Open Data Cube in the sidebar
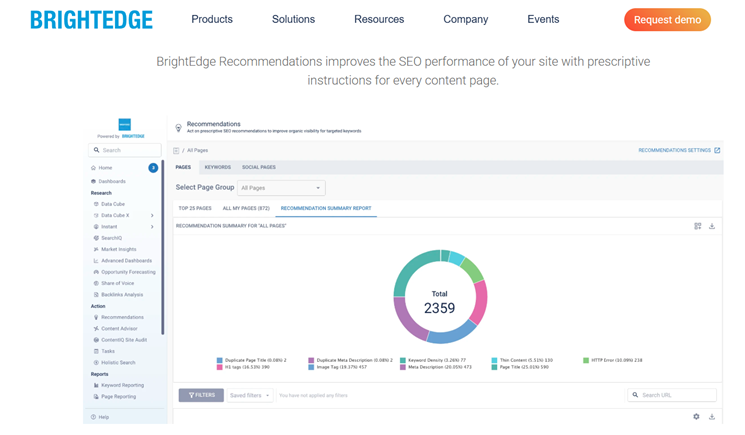 tap(113, 204)
